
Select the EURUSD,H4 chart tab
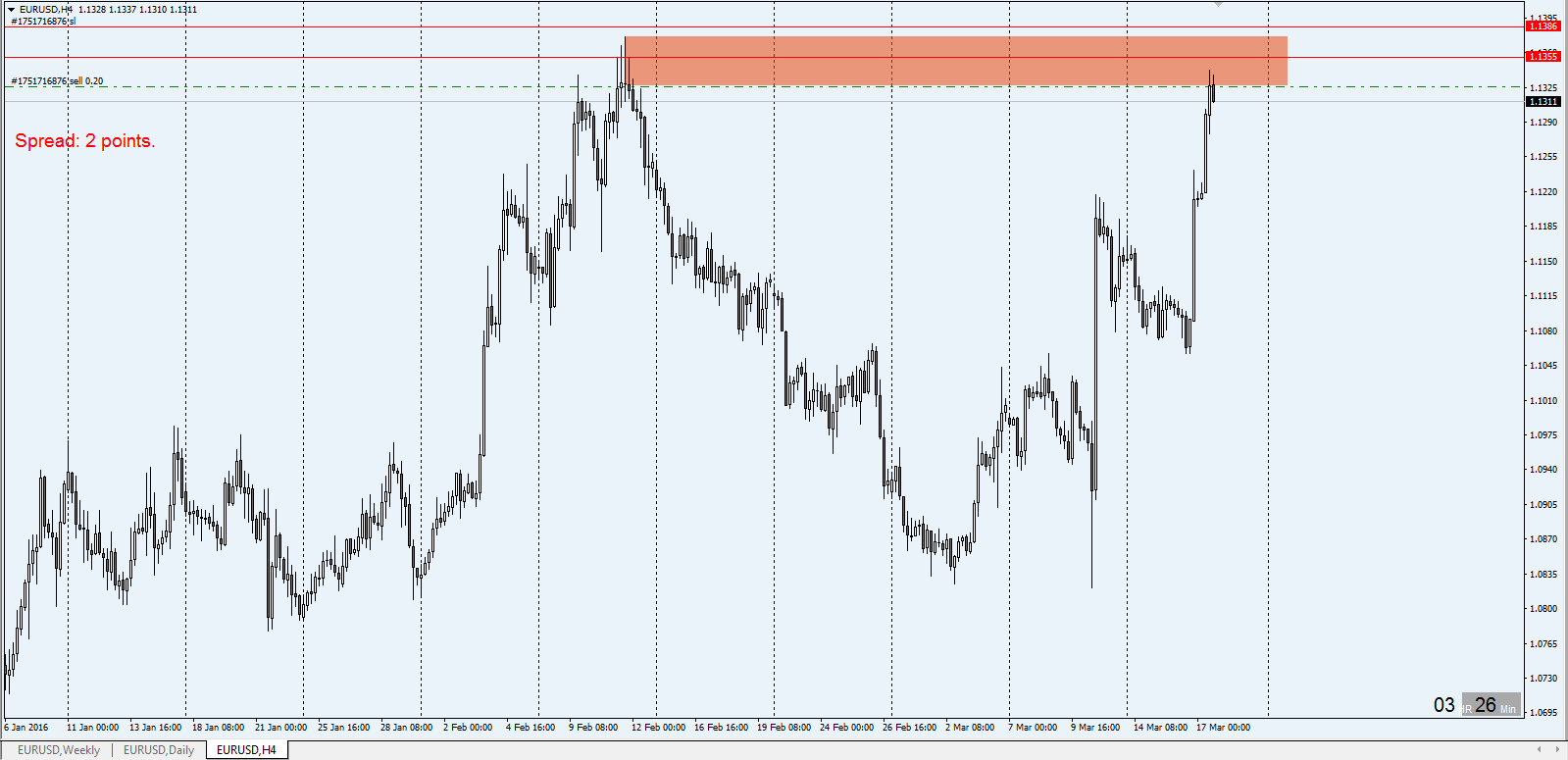(246, 750)
